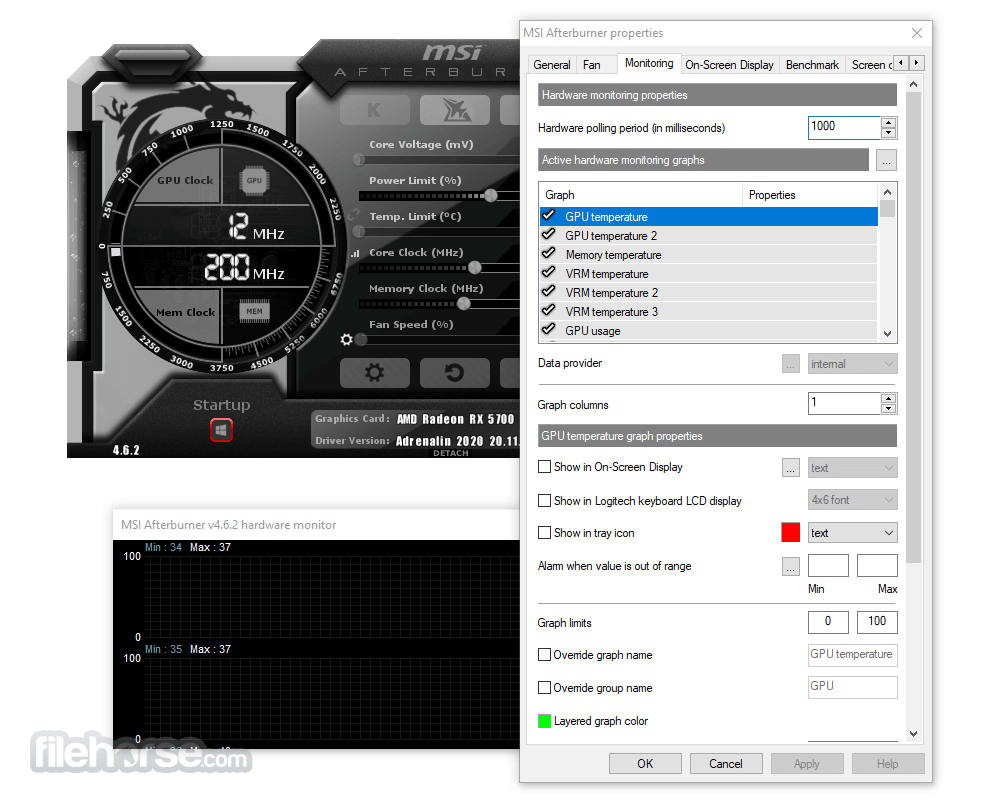Enable Show in Logitech keyboard LCD display
The width and height of the screenshot is (1000, 803).
pos(544,501)
